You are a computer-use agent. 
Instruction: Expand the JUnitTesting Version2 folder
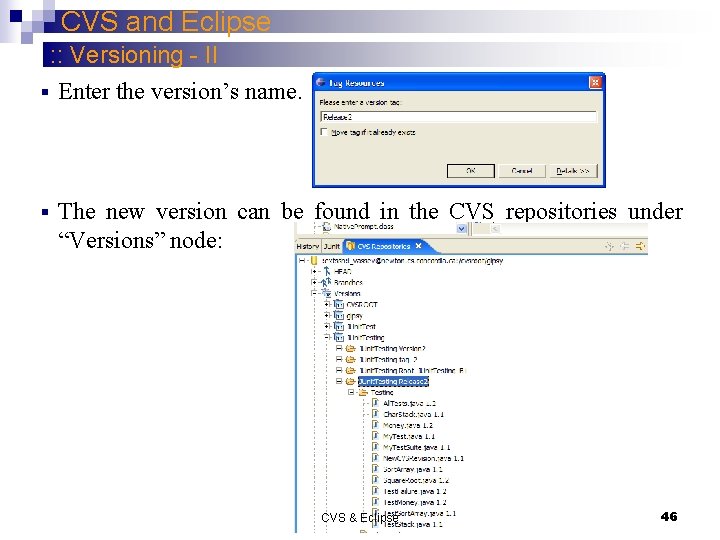(339, 349)
